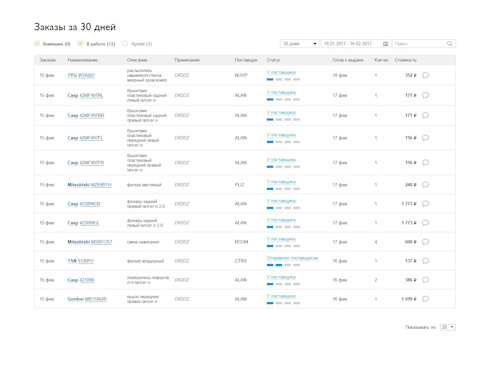Click the 18.01.2017 - 16.02.2017 date range field
The image size is (480, 374).
tap(355, 44)
